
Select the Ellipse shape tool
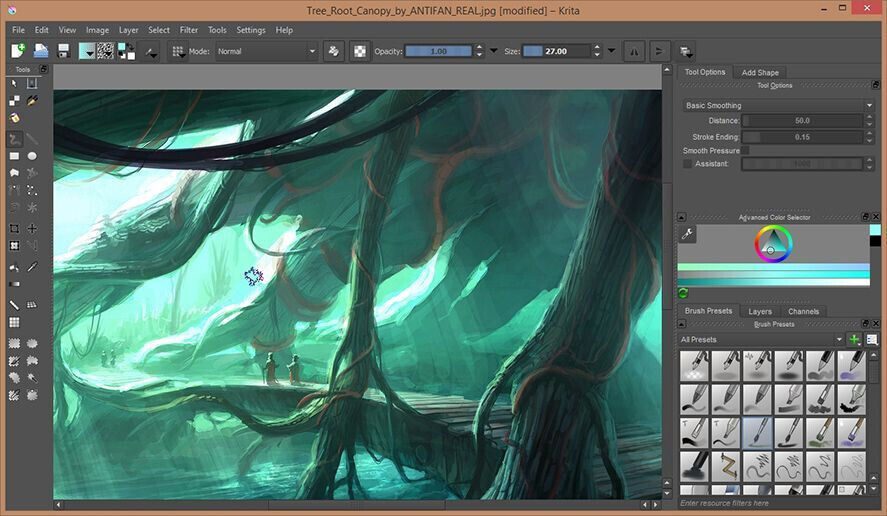pyautogui.click(x=32, y=156)
